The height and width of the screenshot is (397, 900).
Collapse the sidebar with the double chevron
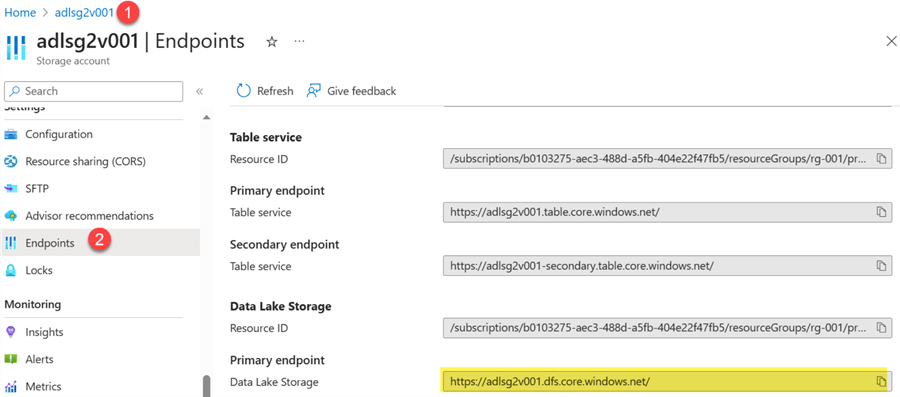[199, 91]
